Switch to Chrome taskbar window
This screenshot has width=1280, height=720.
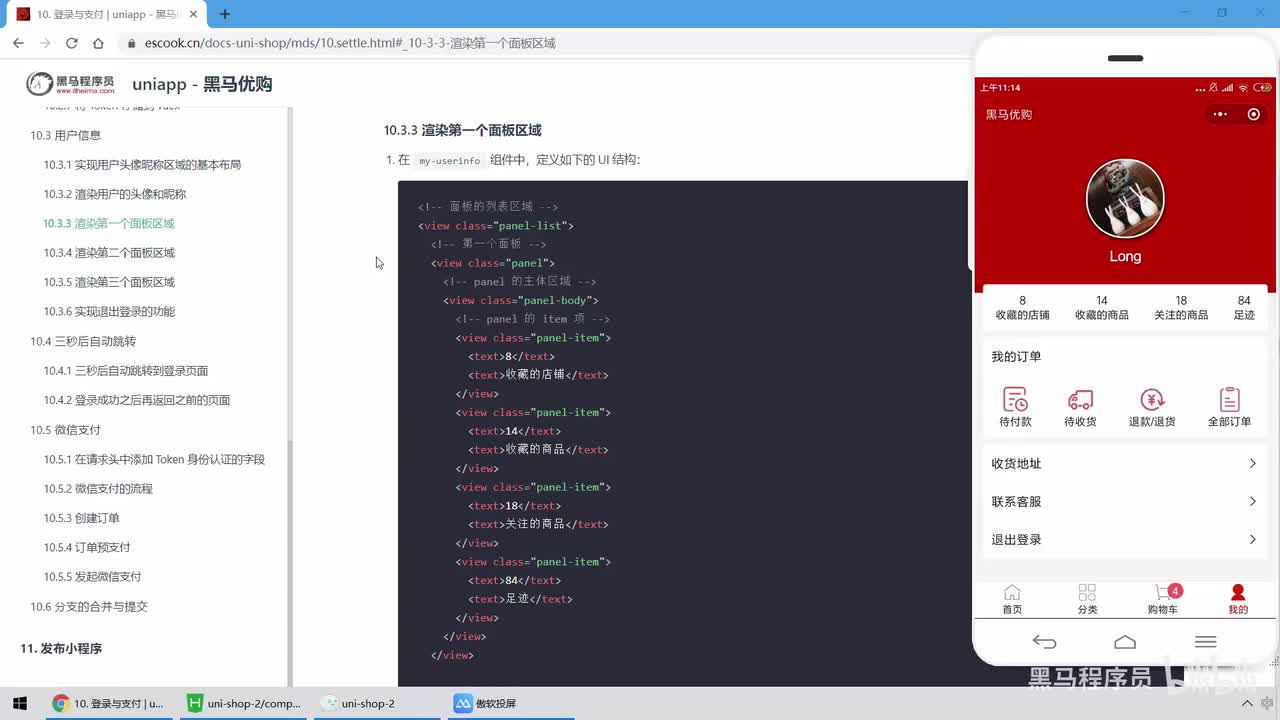pyautogui.click(x=110, y=704)
